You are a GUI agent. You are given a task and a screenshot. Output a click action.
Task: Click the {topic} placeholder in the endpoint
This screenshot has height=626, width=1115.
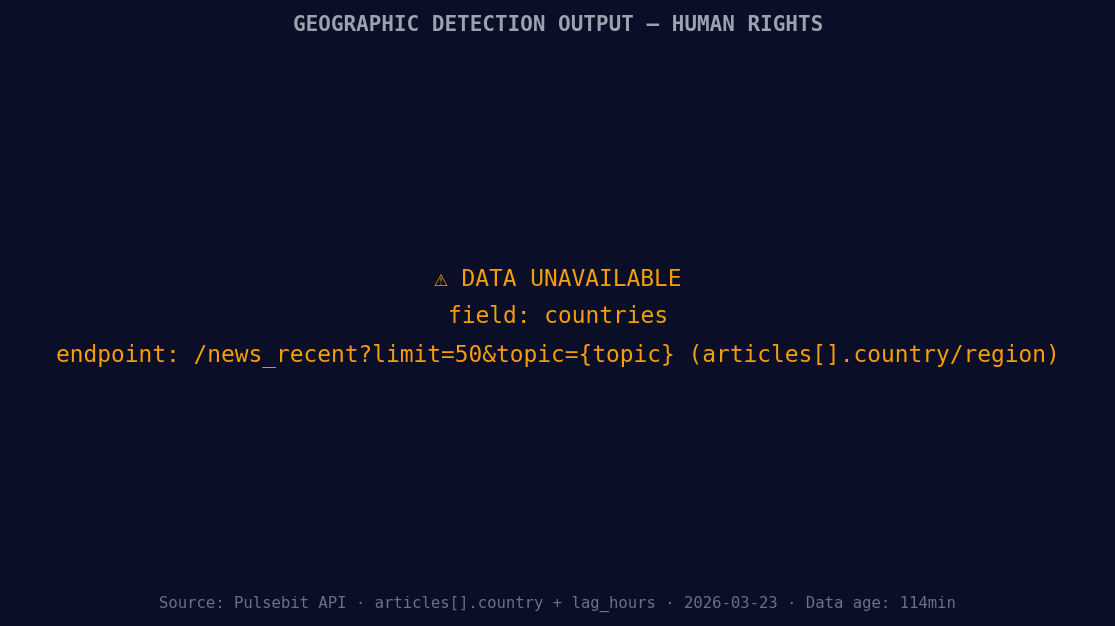click(626, 355)
